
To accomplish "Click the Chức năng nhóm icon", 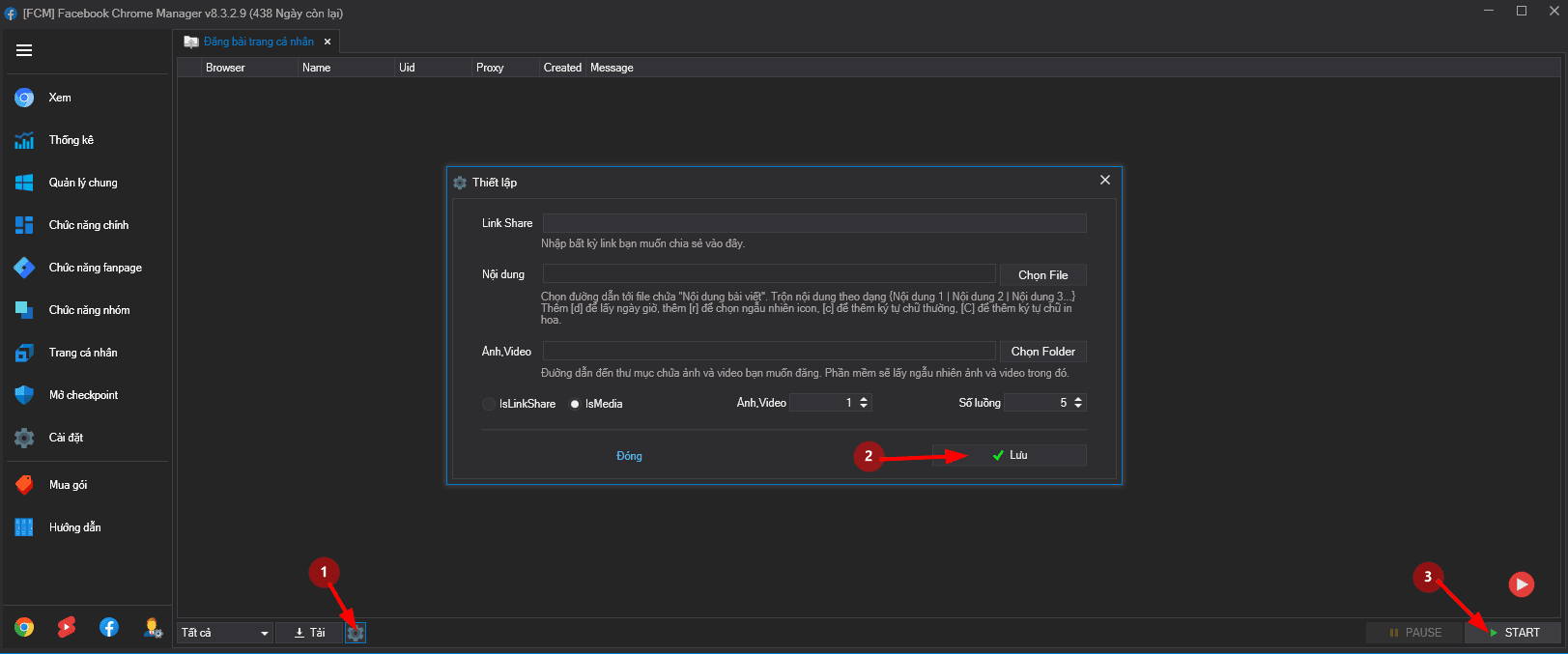I will click(24, 310).
